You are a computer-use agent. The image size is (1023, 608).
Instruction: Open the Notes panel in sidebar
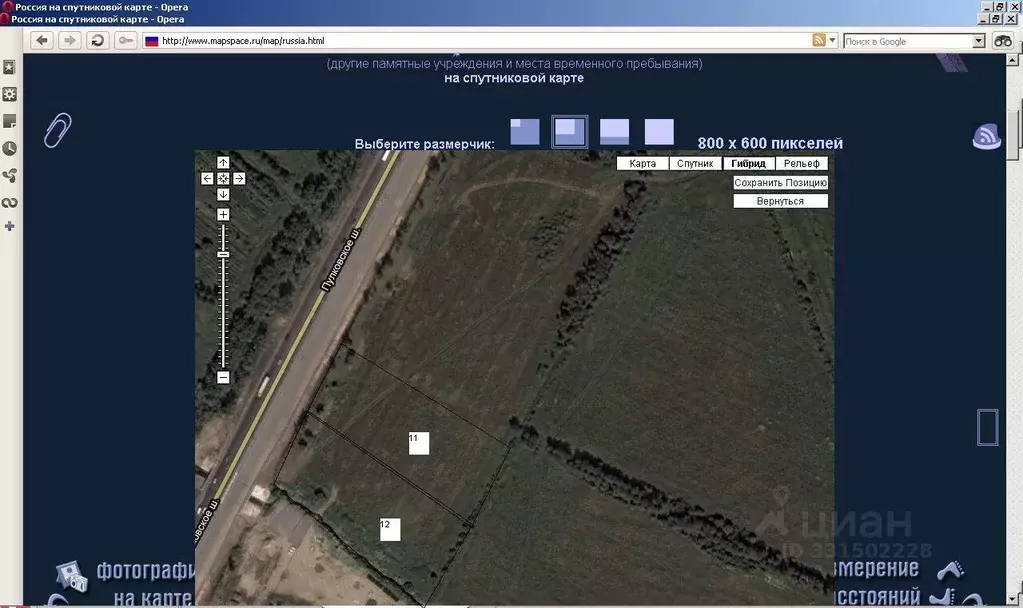pyautogui.click(x=9, y=121)
